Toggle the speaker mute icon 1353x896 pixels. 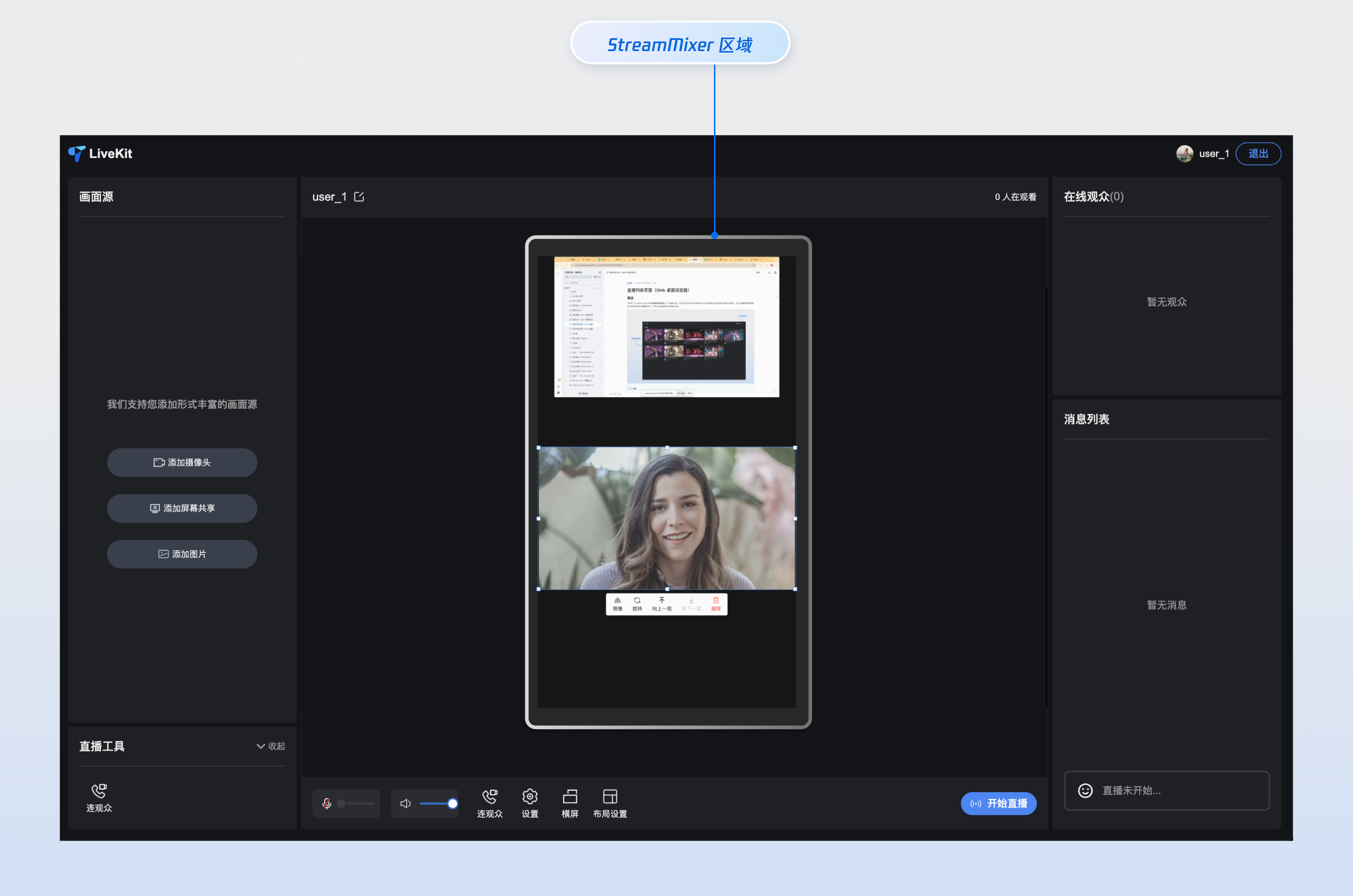click(405, 804)
